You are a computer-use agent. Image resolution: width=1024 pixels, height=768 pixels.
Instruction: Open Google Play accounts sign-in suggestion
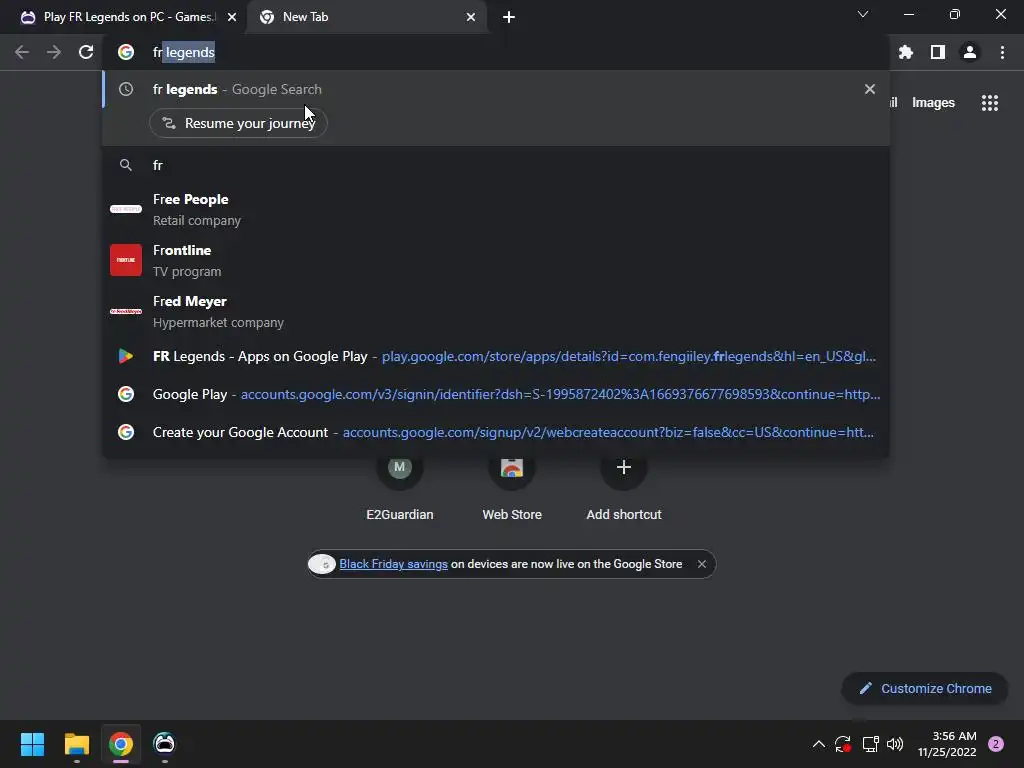[496, 394]
